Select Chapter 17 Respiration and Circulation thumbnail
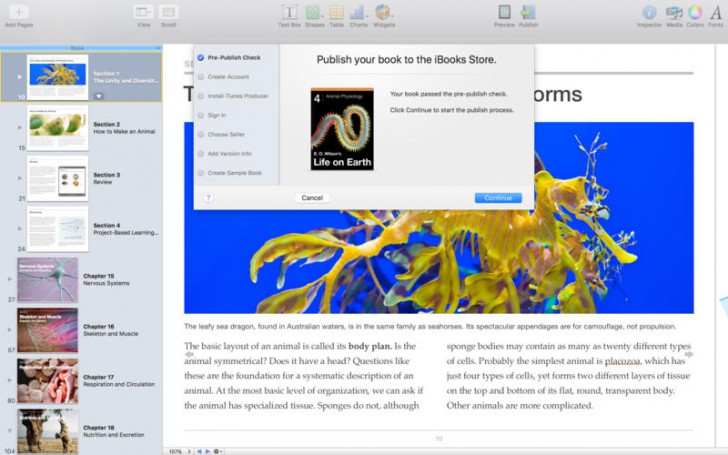 [x=47, y=381]
